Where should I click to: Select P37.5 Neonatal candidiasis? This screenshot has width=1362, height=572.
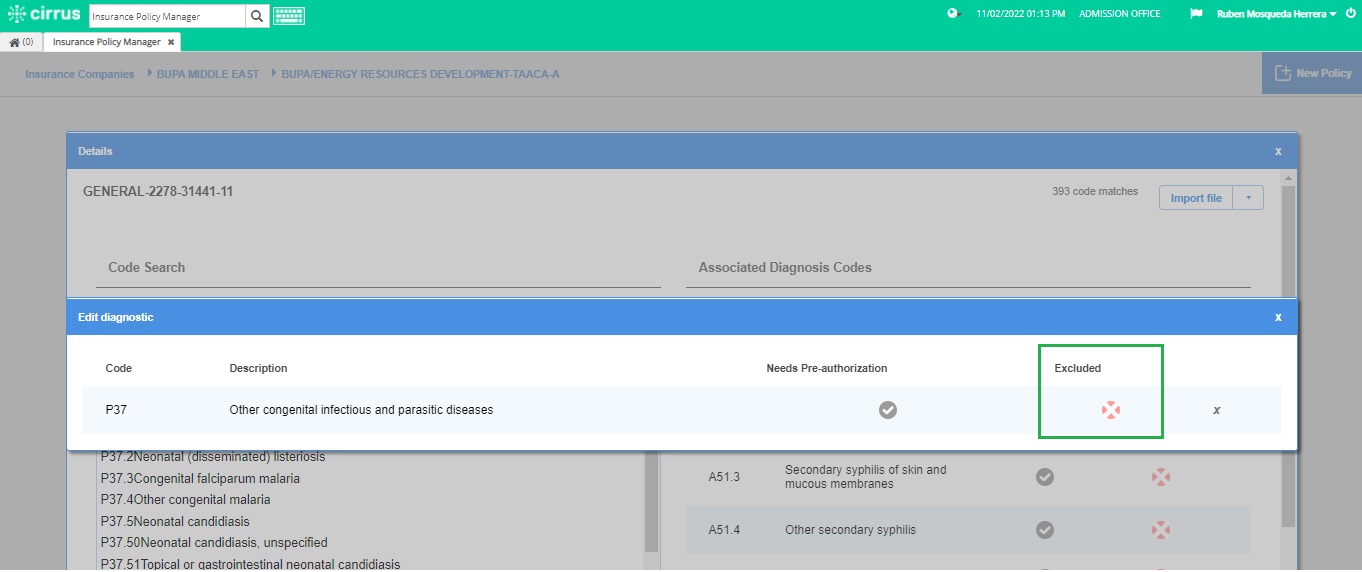pos(175,522)
